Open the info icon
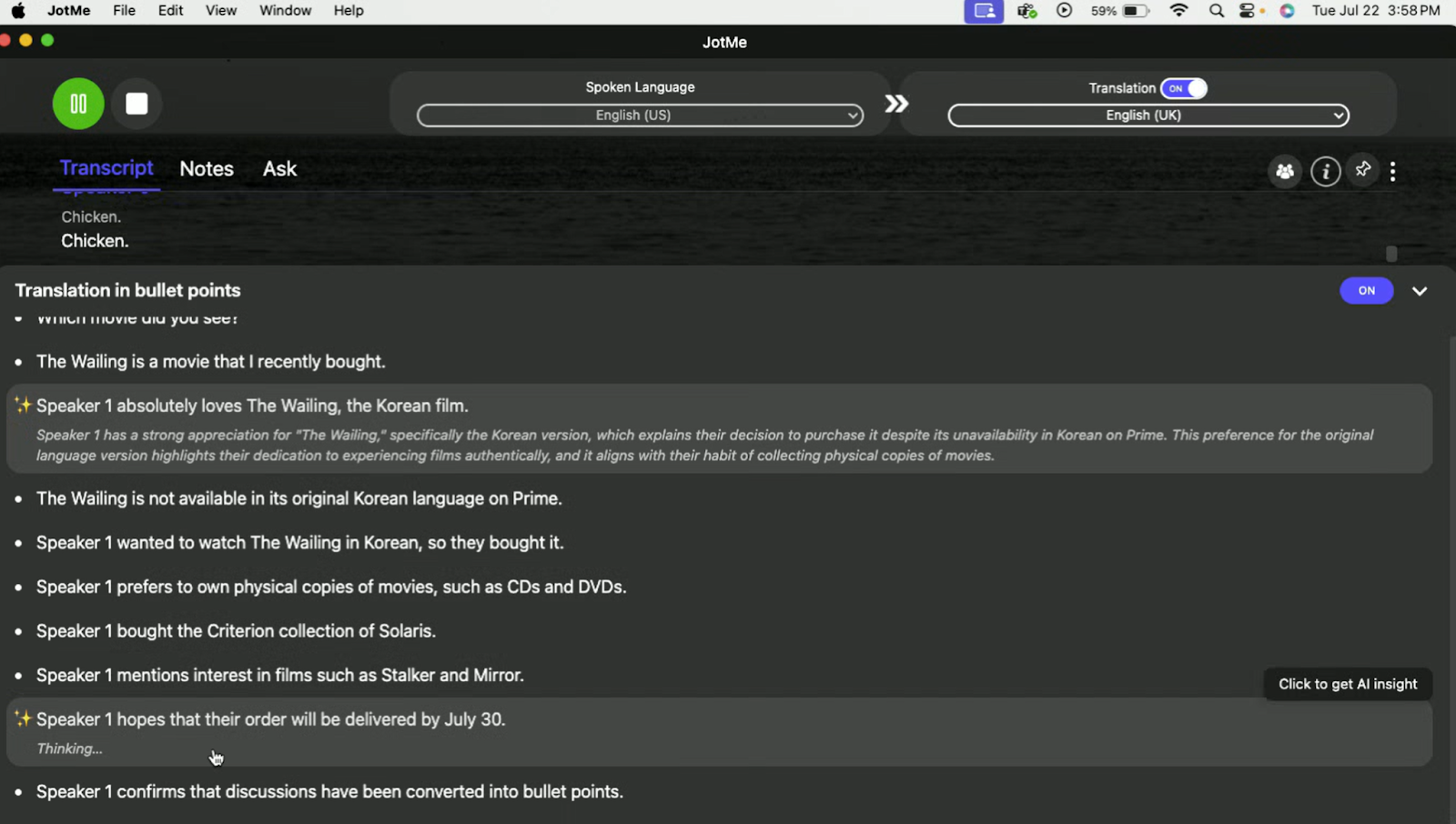 1325,171
